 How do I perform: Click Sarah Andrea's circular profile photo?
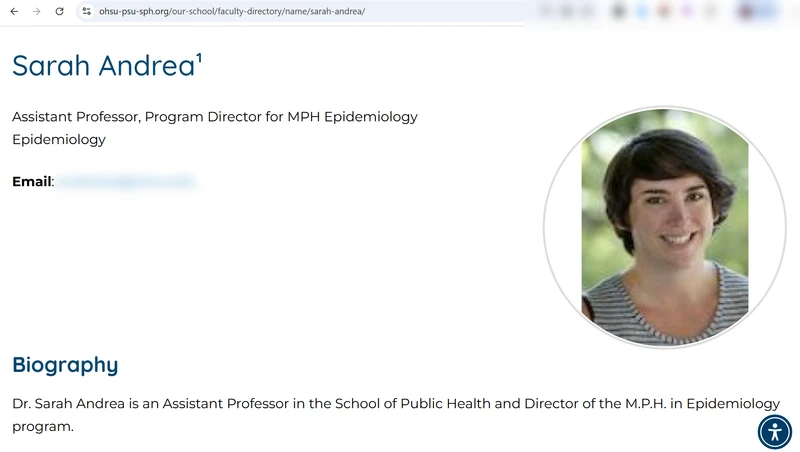(664, 228)
